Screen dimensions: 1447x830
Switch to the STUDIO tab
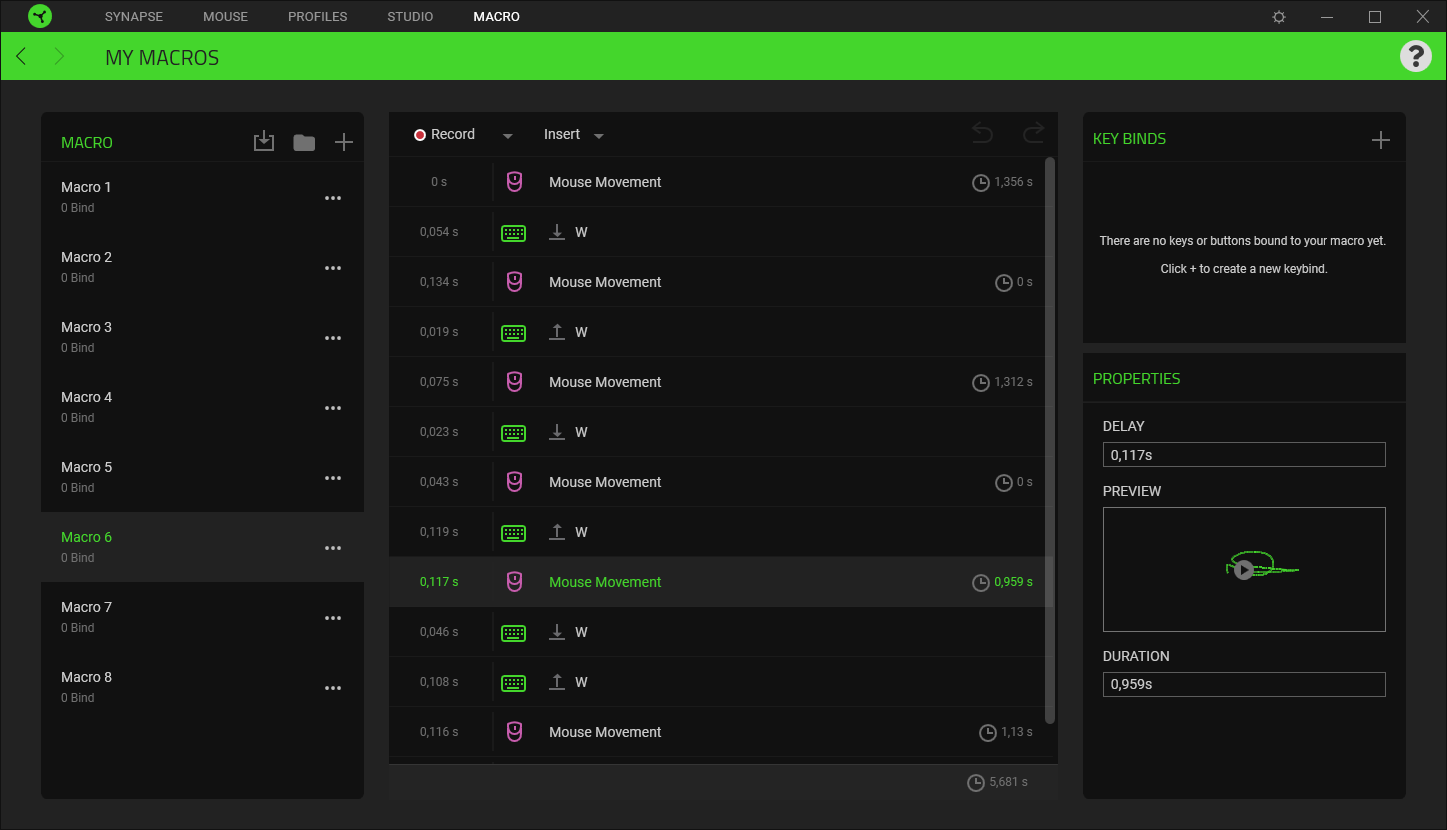[x=410, y=17]
